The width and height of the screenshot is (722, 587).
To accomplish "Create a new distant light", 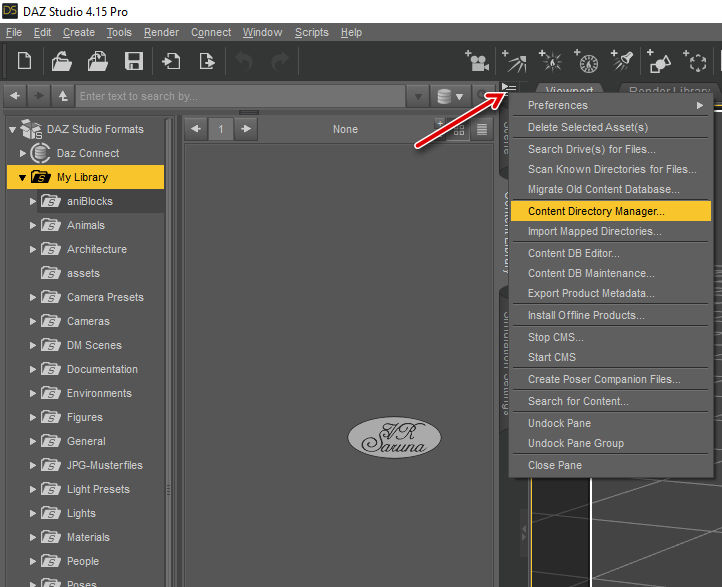I will tap(514, 61).
